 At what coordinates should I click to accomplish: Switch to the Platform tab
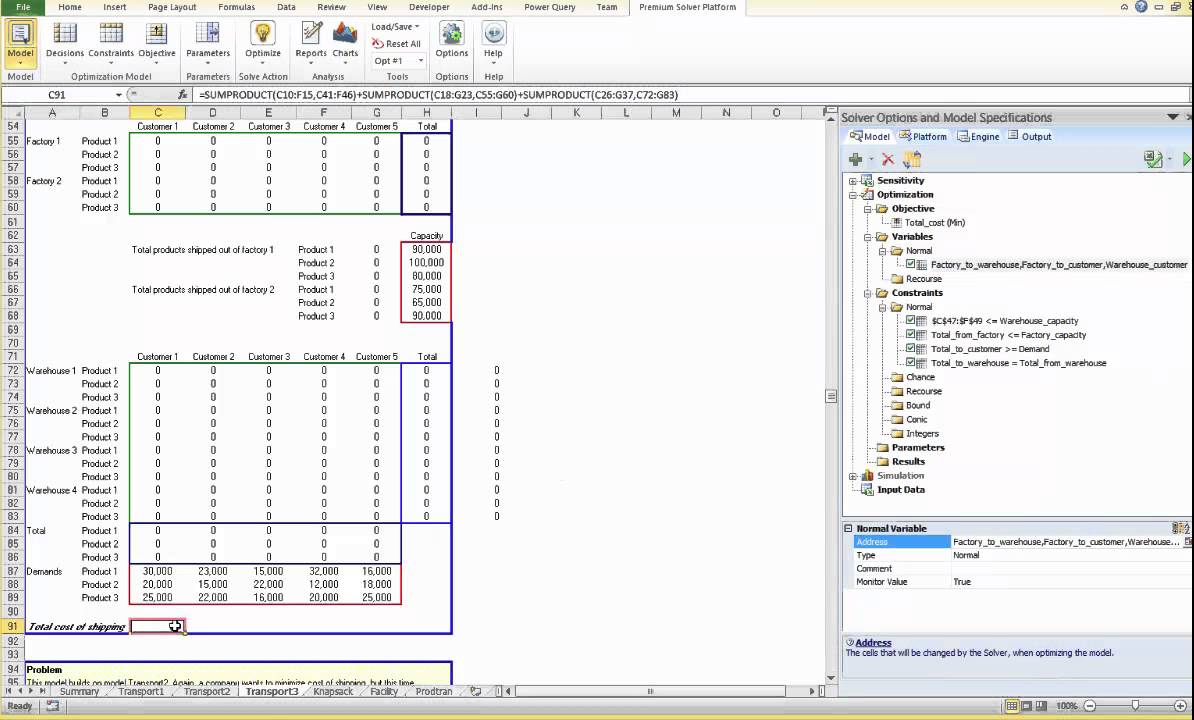[x=923, y=136]
